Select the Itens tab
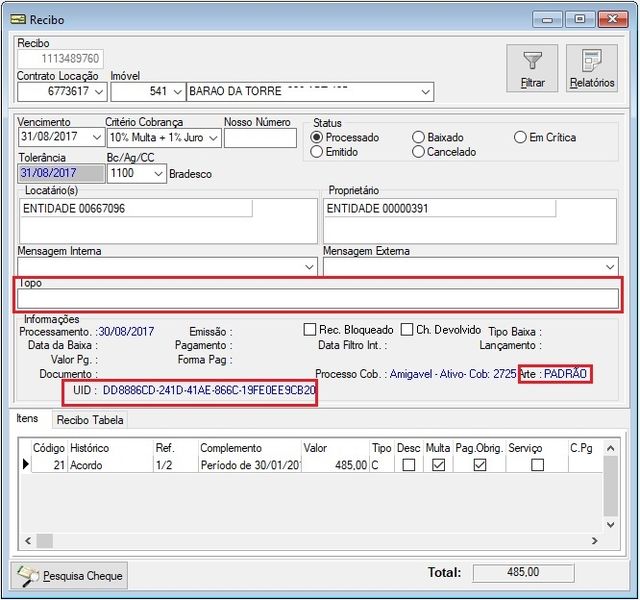This screenshot has width=640, height=600. point(27,419)
